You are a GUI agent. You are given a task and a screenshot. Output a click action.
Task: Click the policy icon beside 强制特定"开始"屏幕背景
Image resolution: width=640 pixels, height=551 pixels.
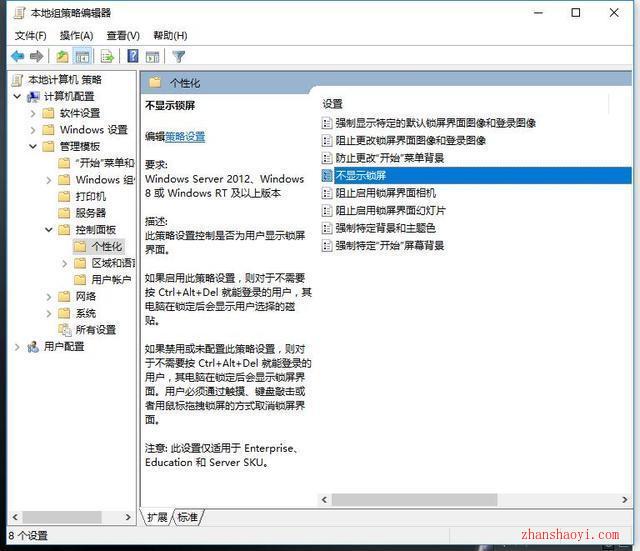point(327,246)
